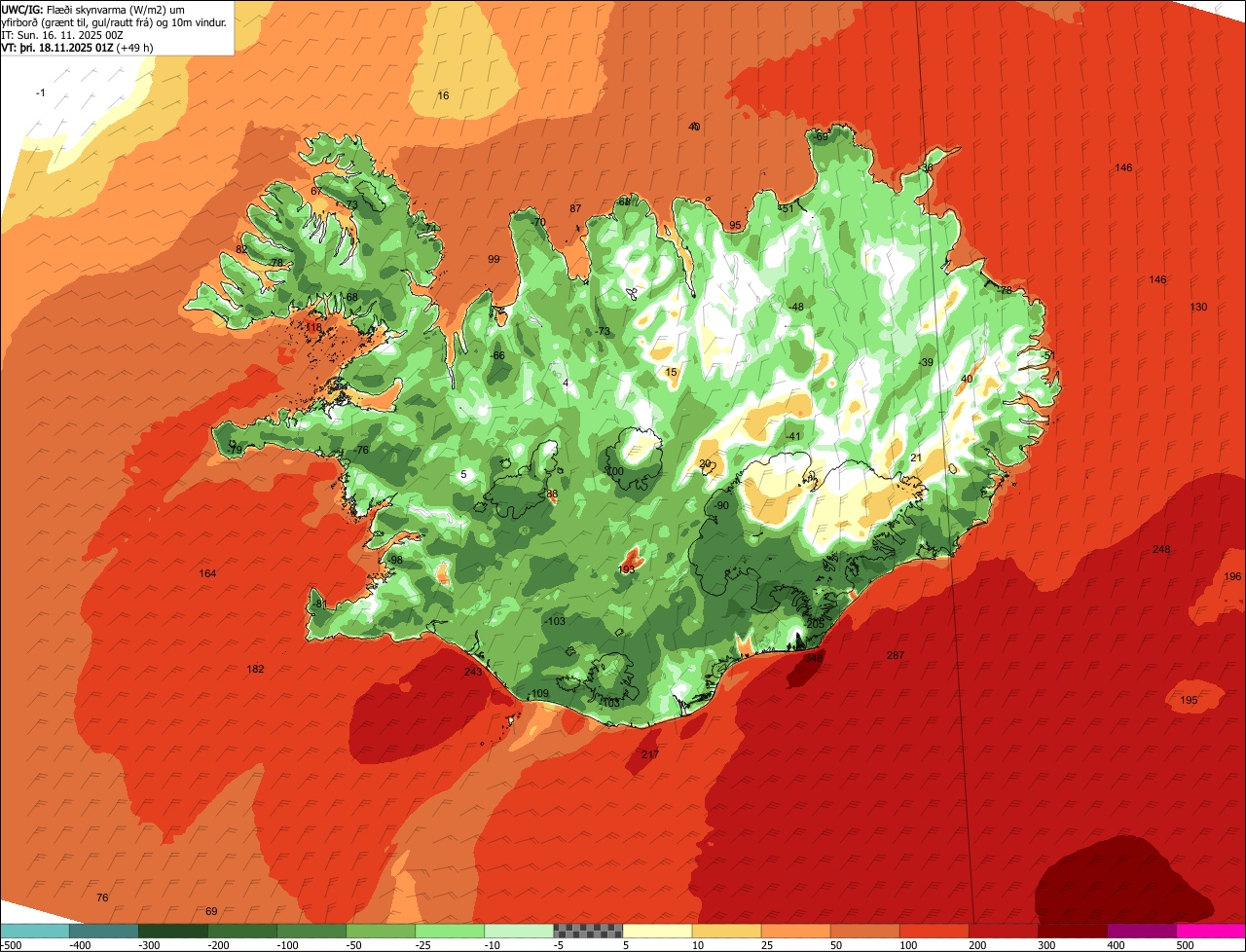The height and width of the screenshot is (952, 1246).
Task: Select the light green -25 to -10 legend swatch
Action: click(x=450, y=931)
